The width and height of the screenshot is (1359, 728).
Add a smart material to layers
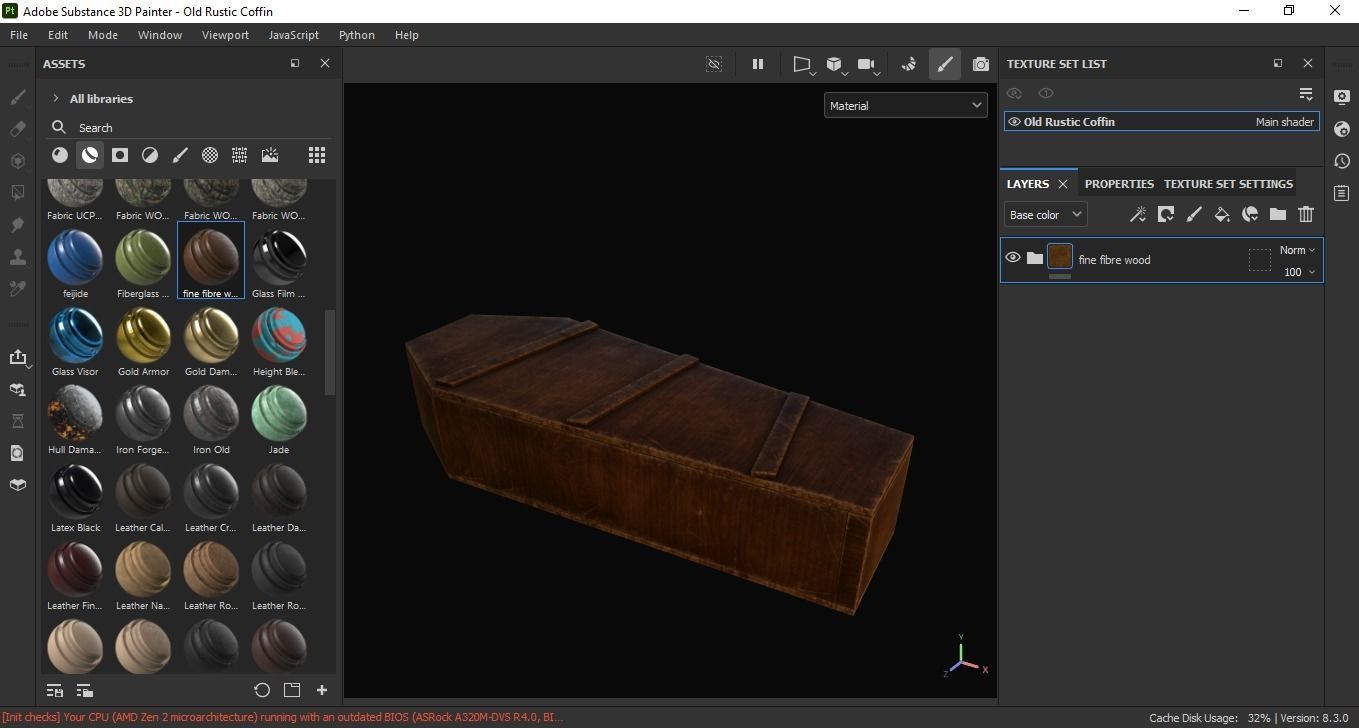click(x=1250, y=214)
